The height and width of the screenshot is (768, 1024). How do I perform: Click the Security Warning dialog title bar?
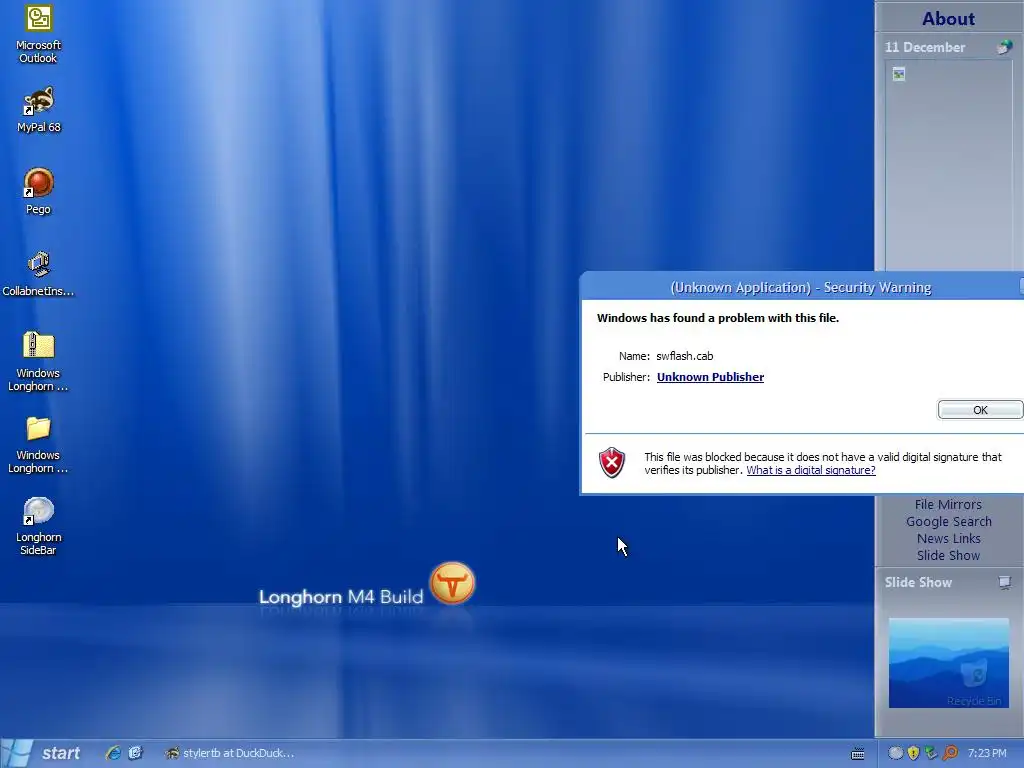(801, 287)
